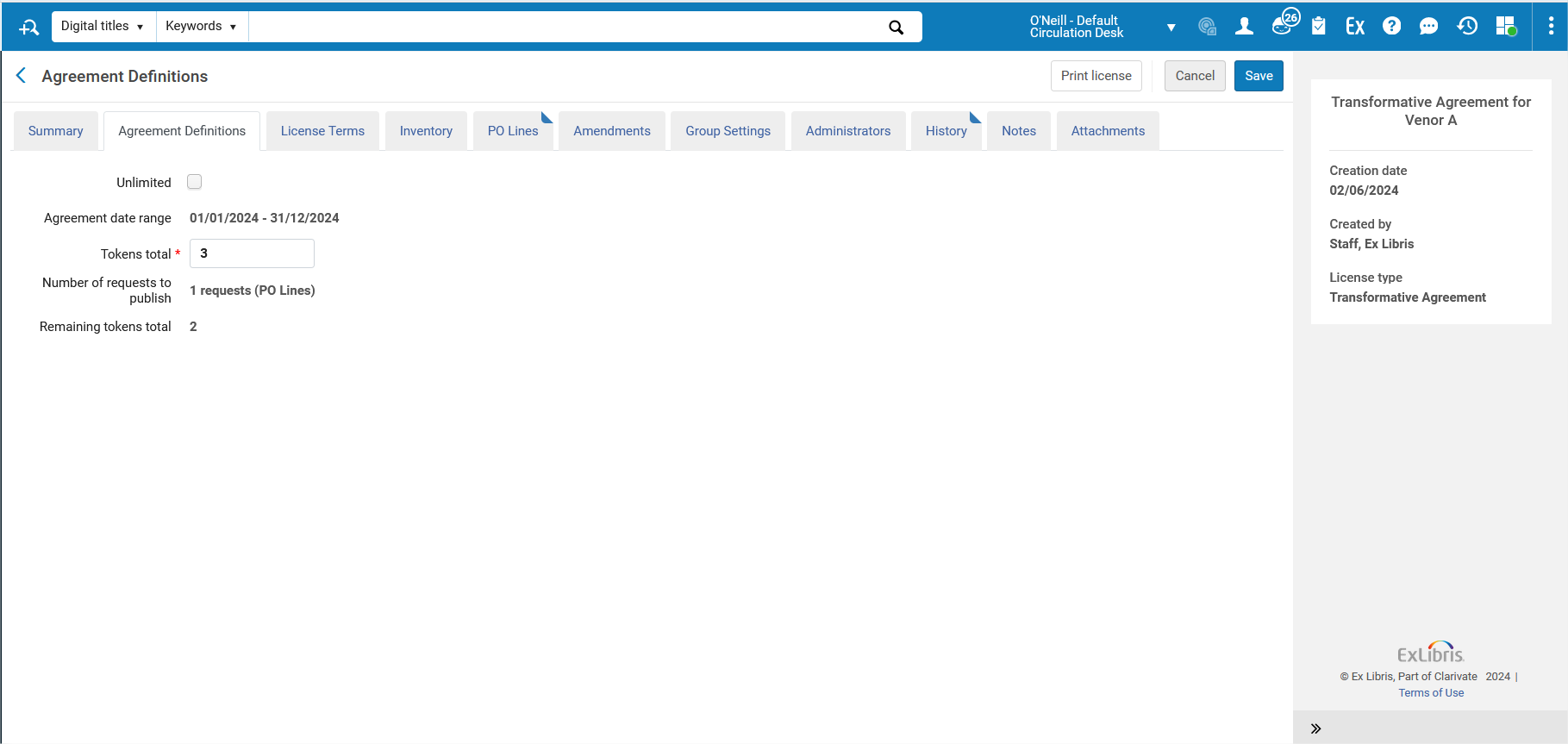Switch to the Group Settings tab

pyautogui.click(x=728, y=131)
